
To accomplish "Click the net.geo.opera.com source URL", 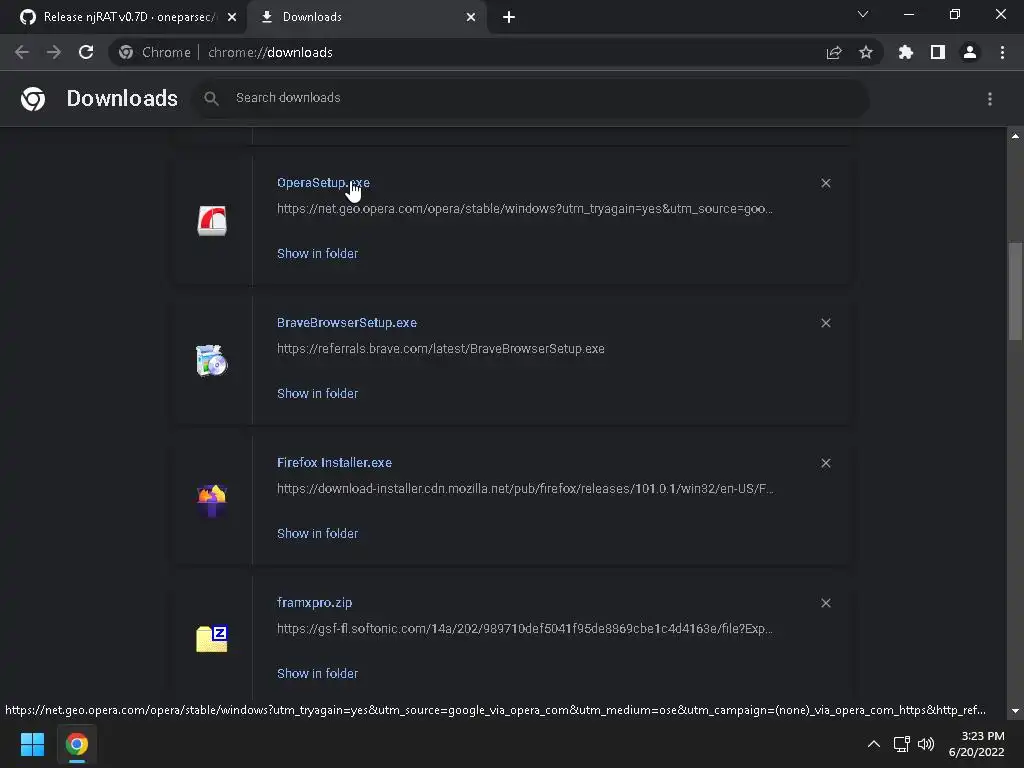I will [524, 209].
